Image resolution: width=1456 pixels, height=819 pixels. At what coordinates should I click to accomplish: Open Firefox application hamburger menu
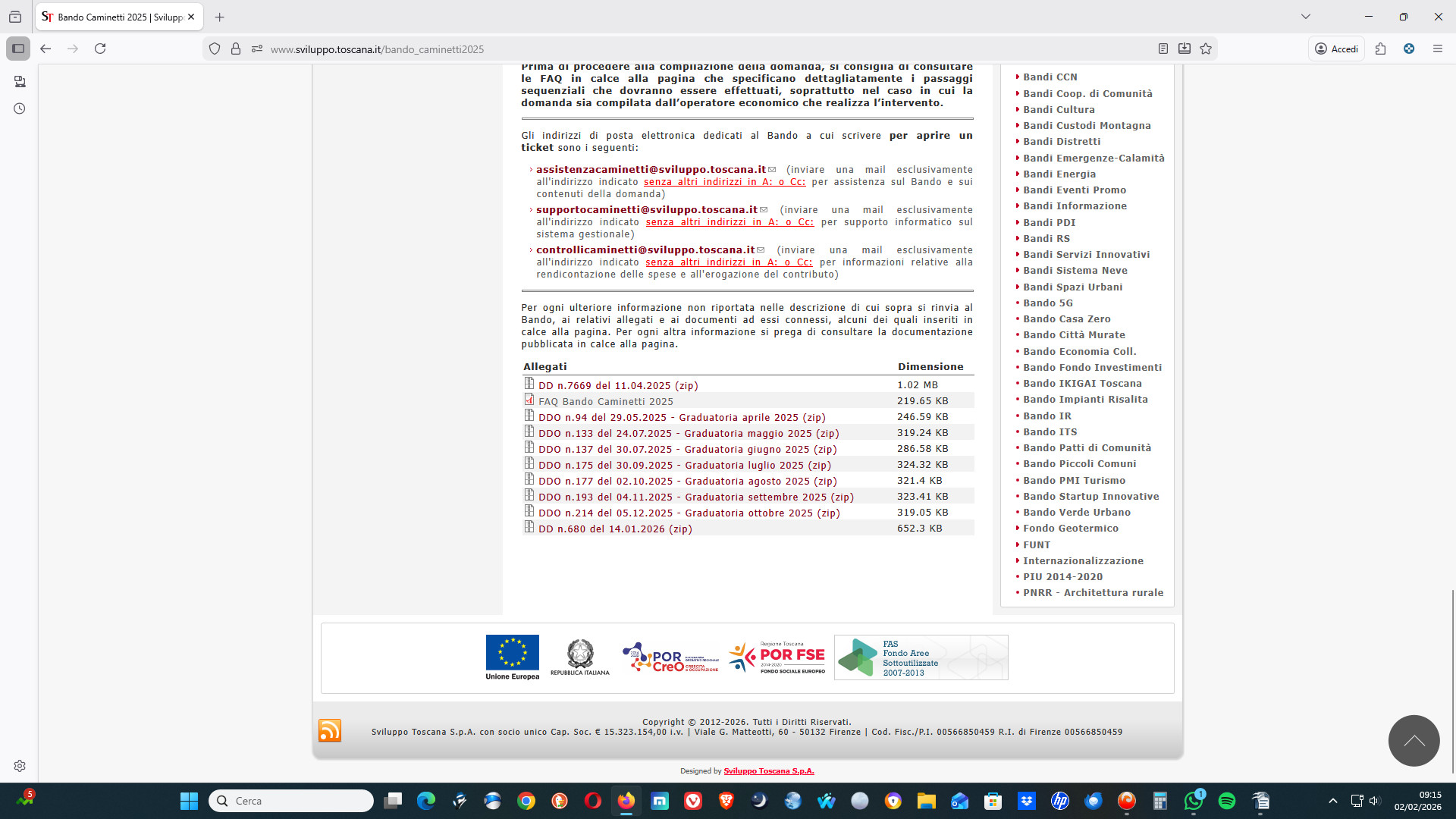[1437, 49]
